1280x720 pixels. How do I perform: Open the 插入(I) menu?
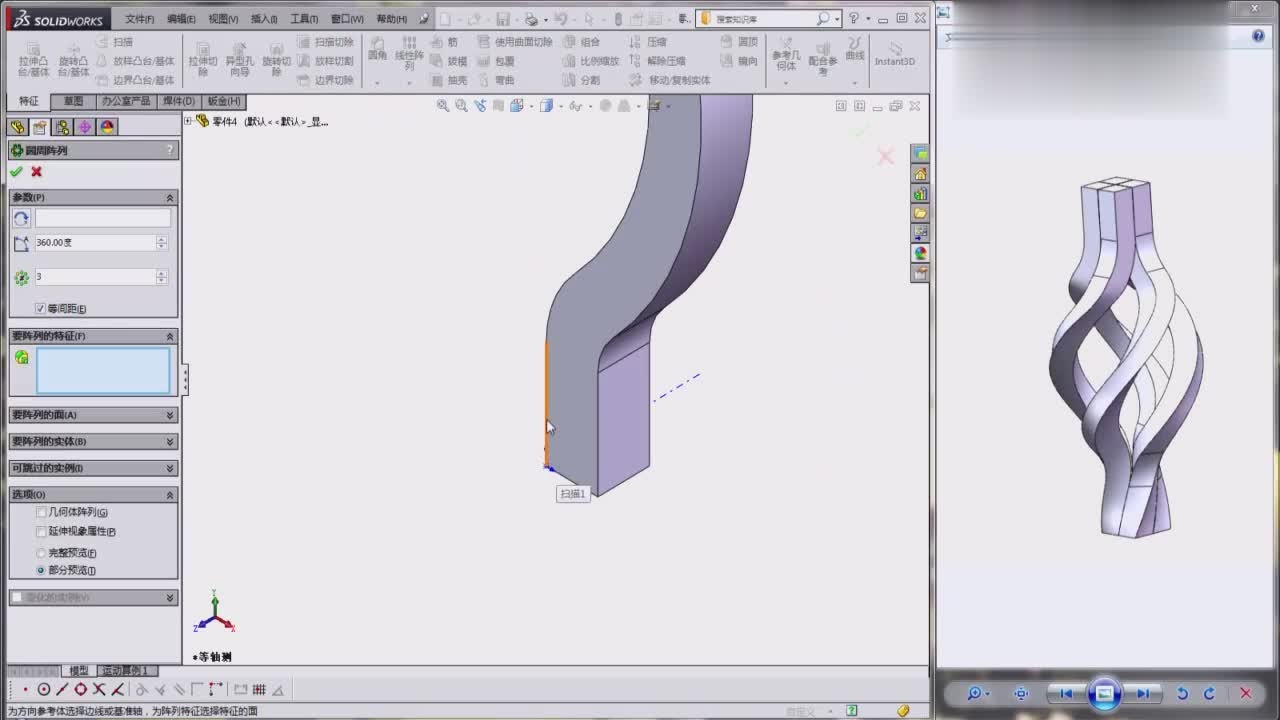[x=264, y=19]
